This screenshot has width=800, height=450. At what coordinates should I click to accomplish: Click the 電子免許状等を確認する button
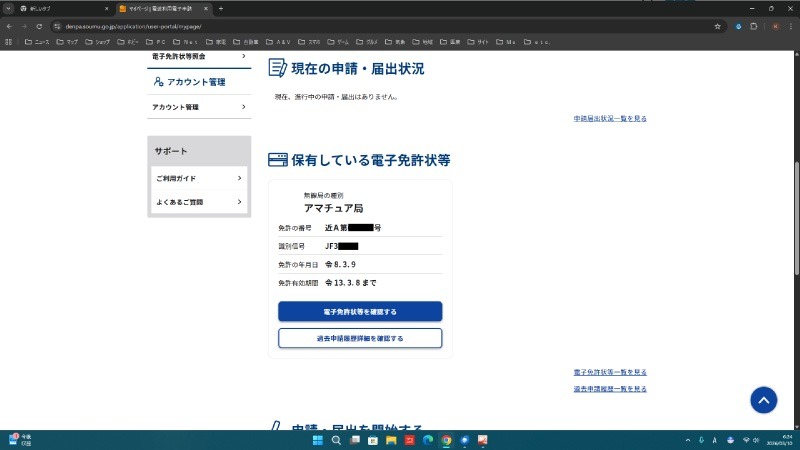click(x=360, y=312)
